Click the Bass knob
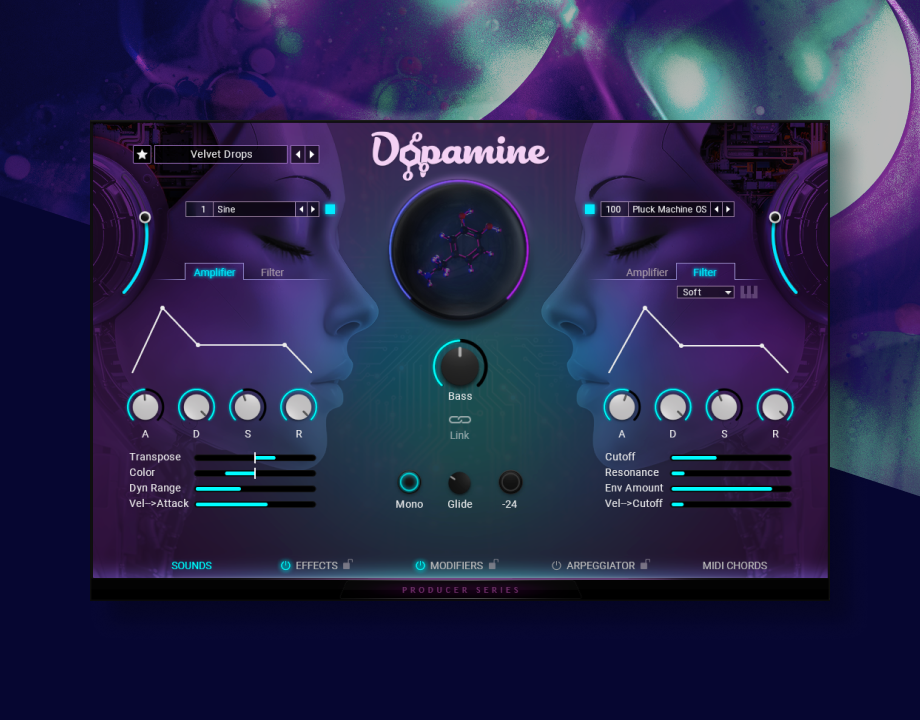920x720 pixels. tap(459, 365)
